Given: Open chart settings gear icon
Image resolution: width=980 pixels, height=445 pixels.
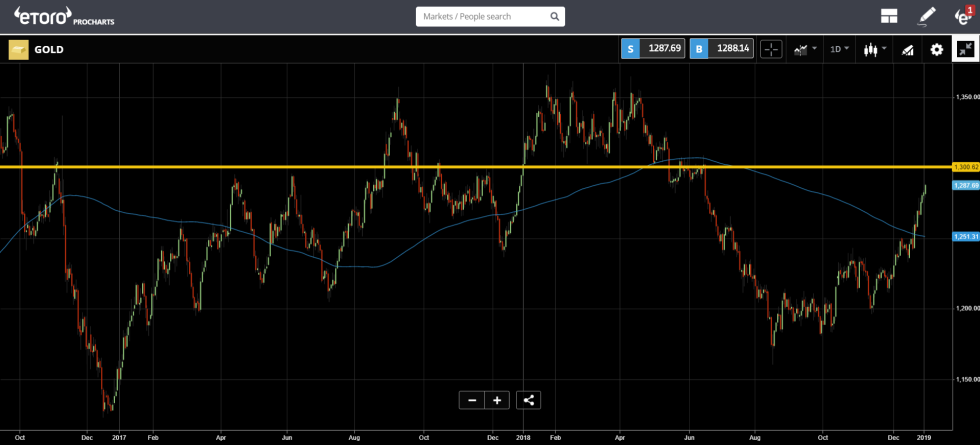Looking at the screenshot, I should (937, 49).
